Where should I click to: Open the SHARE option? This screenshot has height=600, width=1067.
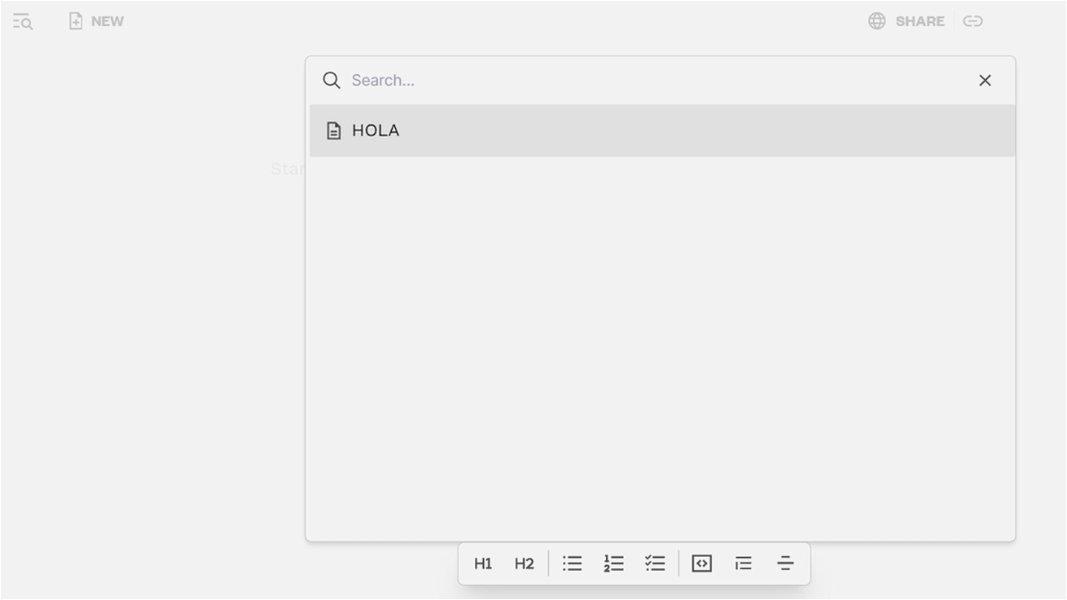click(x=919, y=21)
